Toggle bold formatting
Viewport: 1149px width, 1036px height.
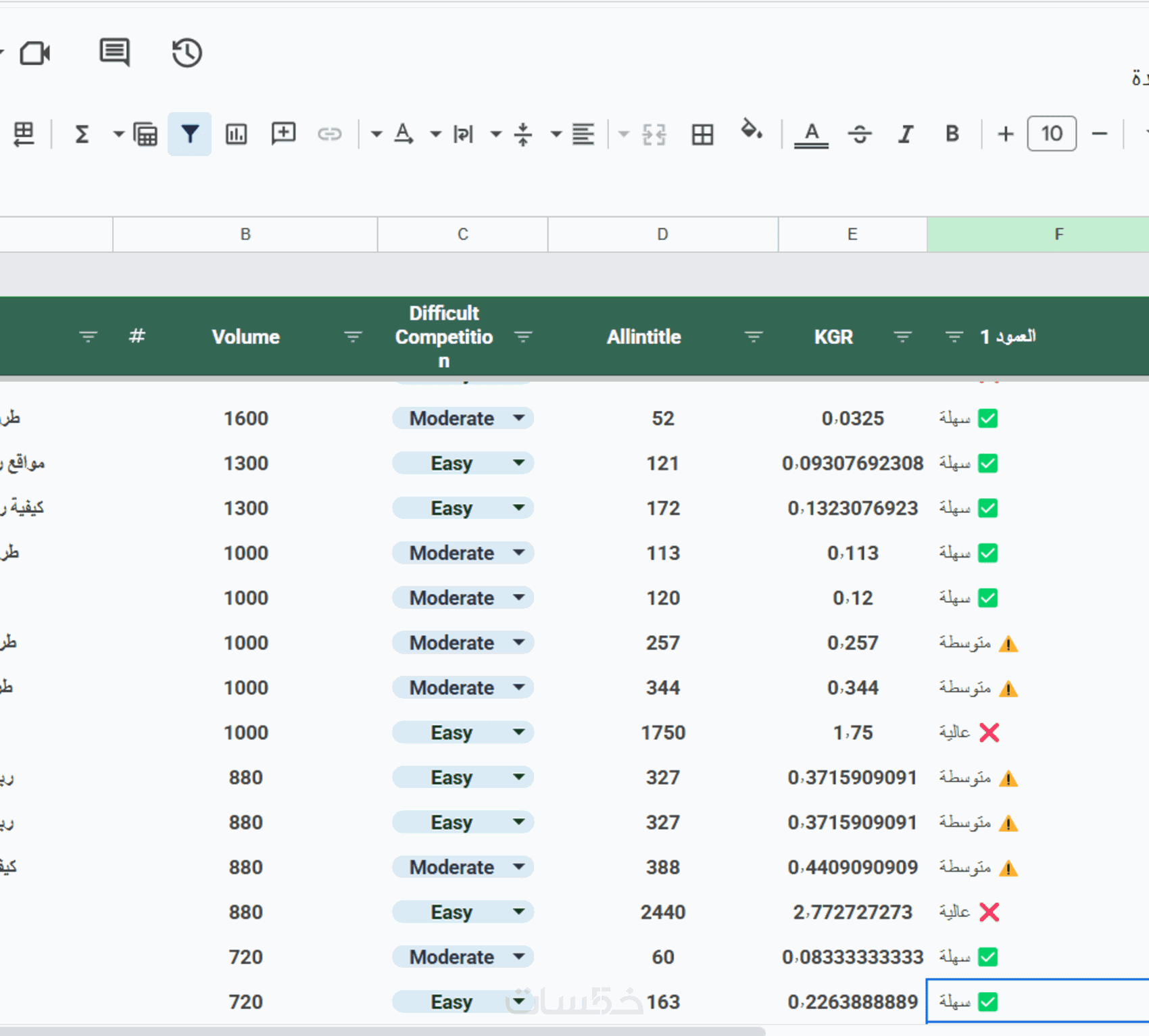click(x=952, y=134)
